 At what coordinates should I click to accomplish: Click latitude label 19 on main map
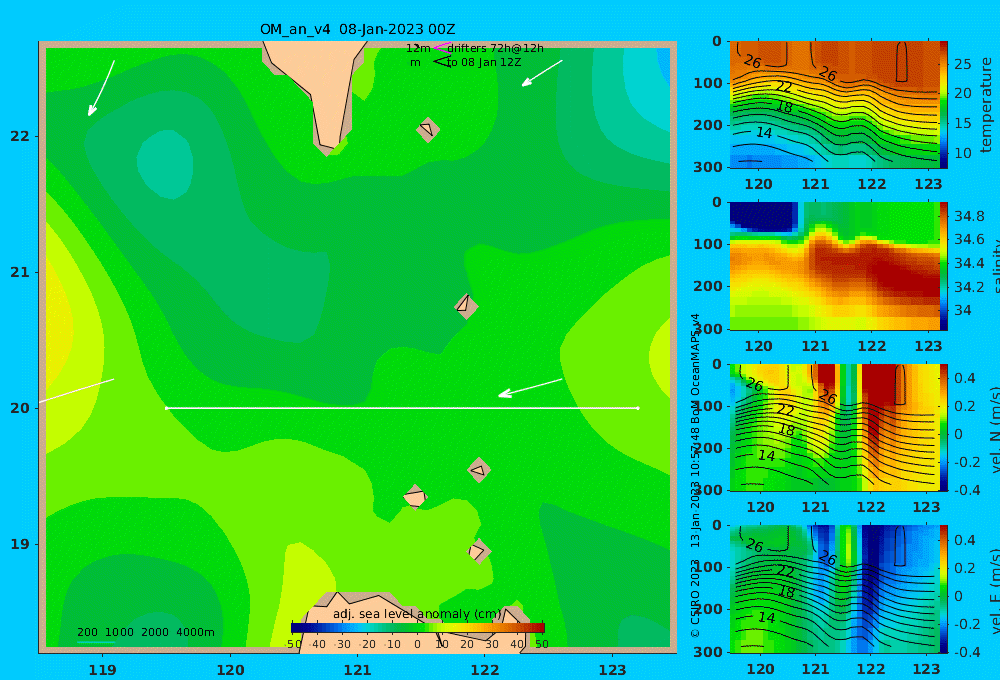20,544
